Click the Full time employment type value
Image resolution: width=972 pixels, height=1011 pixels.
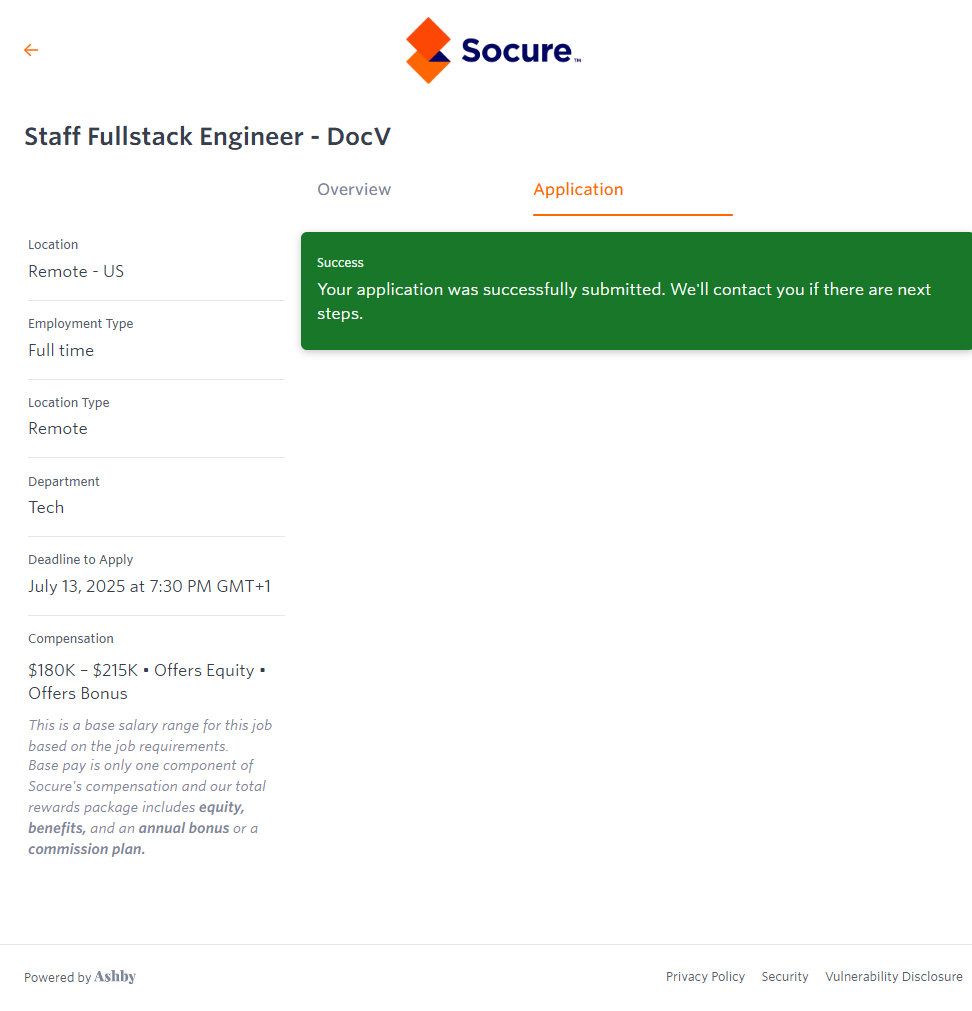tap(61, 351)
